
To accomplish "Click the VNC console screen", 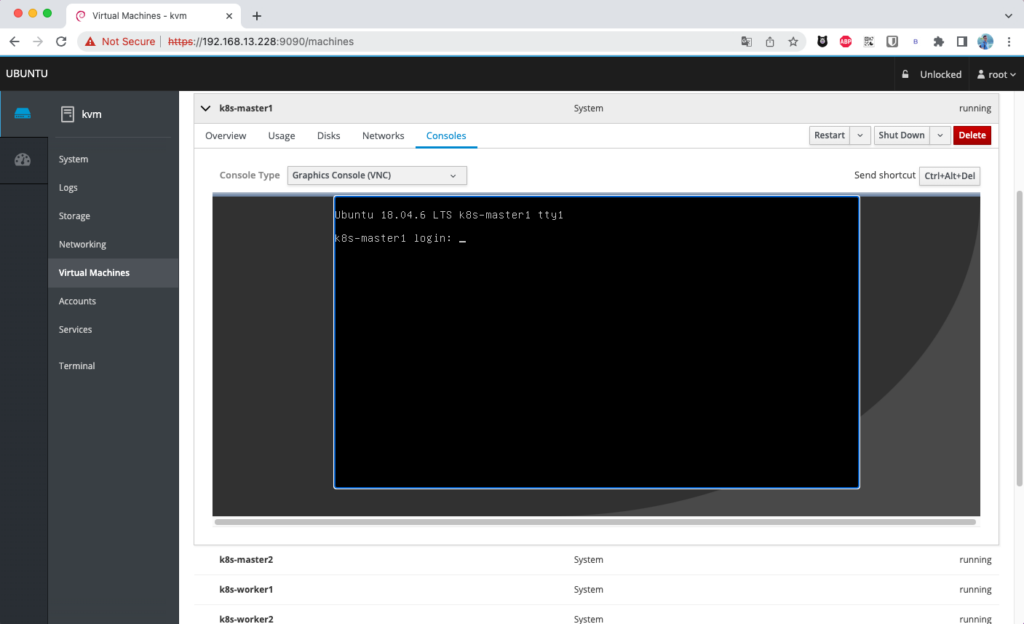I will click(x=596, y=342).
